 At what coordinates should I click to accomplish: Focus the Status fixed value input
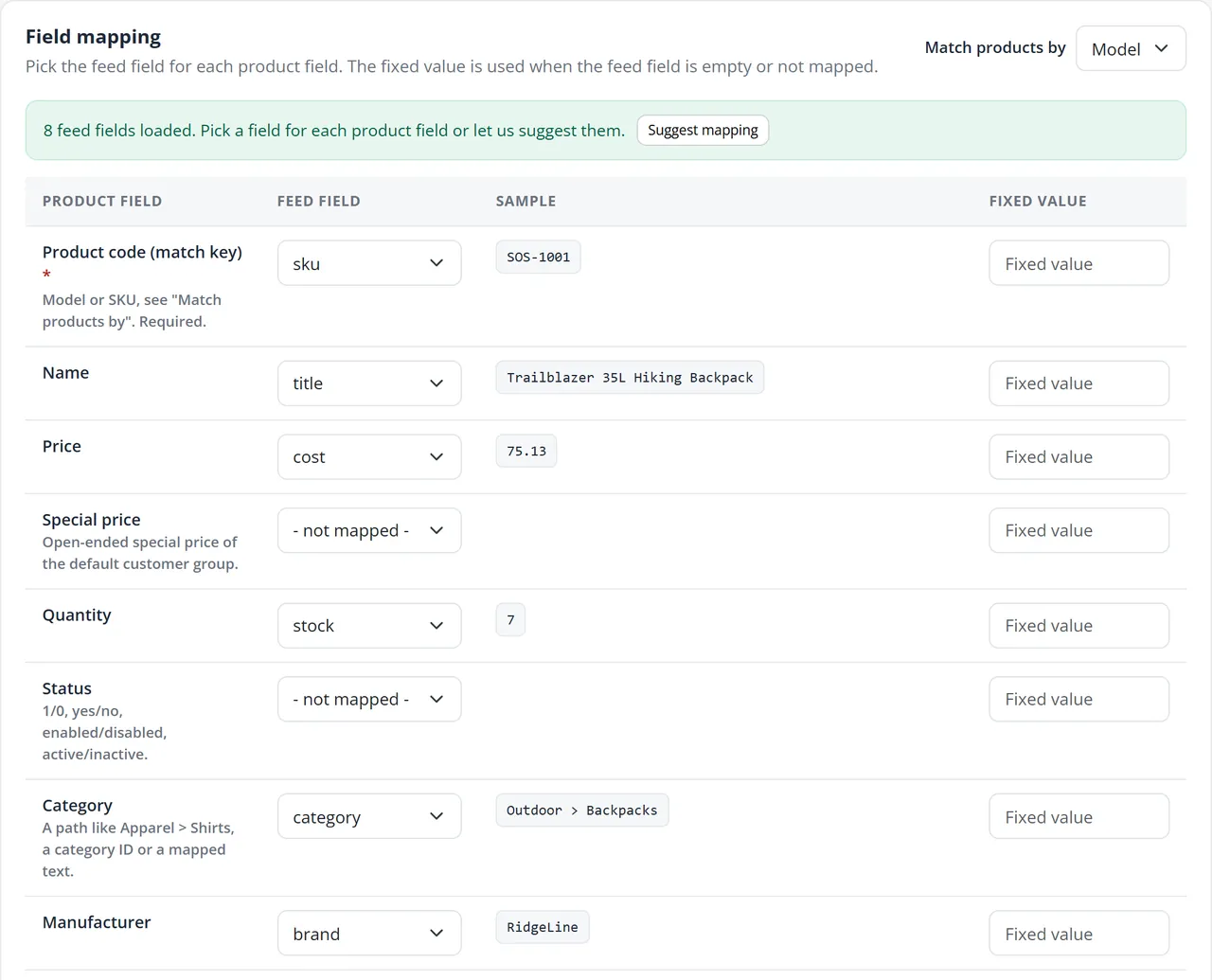(x=1079, y=700)
